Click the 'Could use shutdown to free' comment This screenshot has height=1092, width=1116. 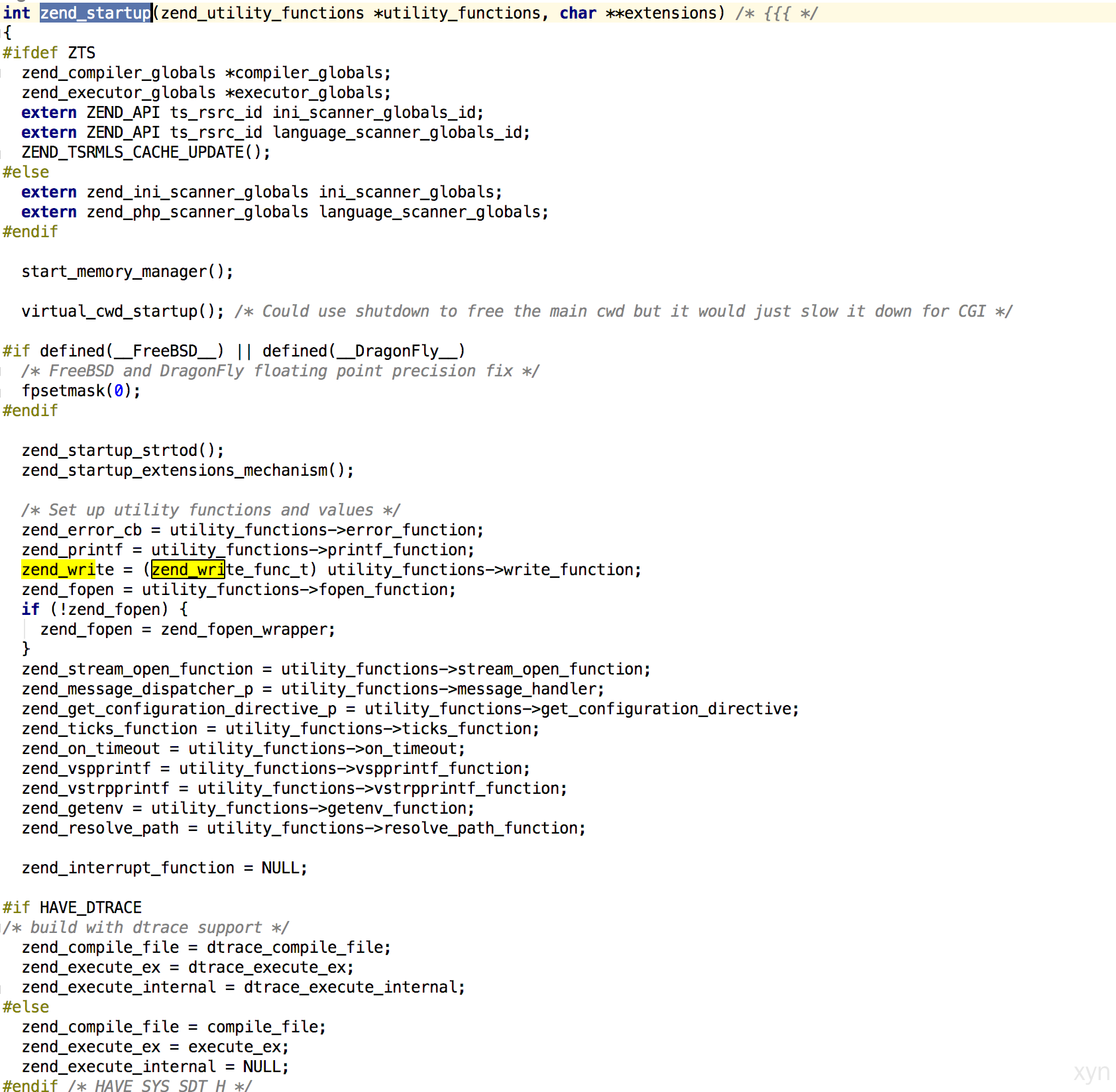[624, 311]
